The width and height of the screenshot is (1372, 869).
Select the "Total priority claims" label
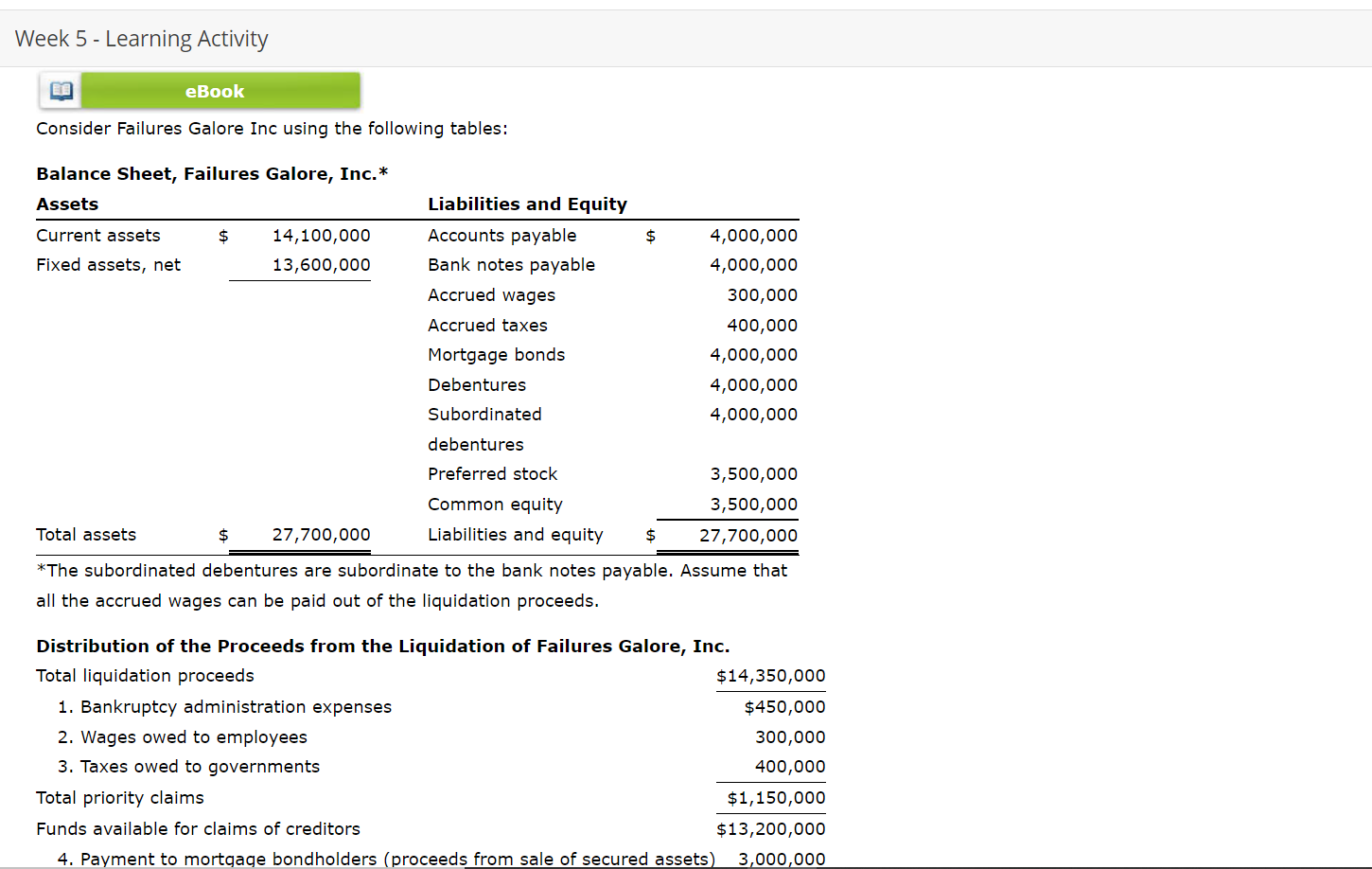120,798
